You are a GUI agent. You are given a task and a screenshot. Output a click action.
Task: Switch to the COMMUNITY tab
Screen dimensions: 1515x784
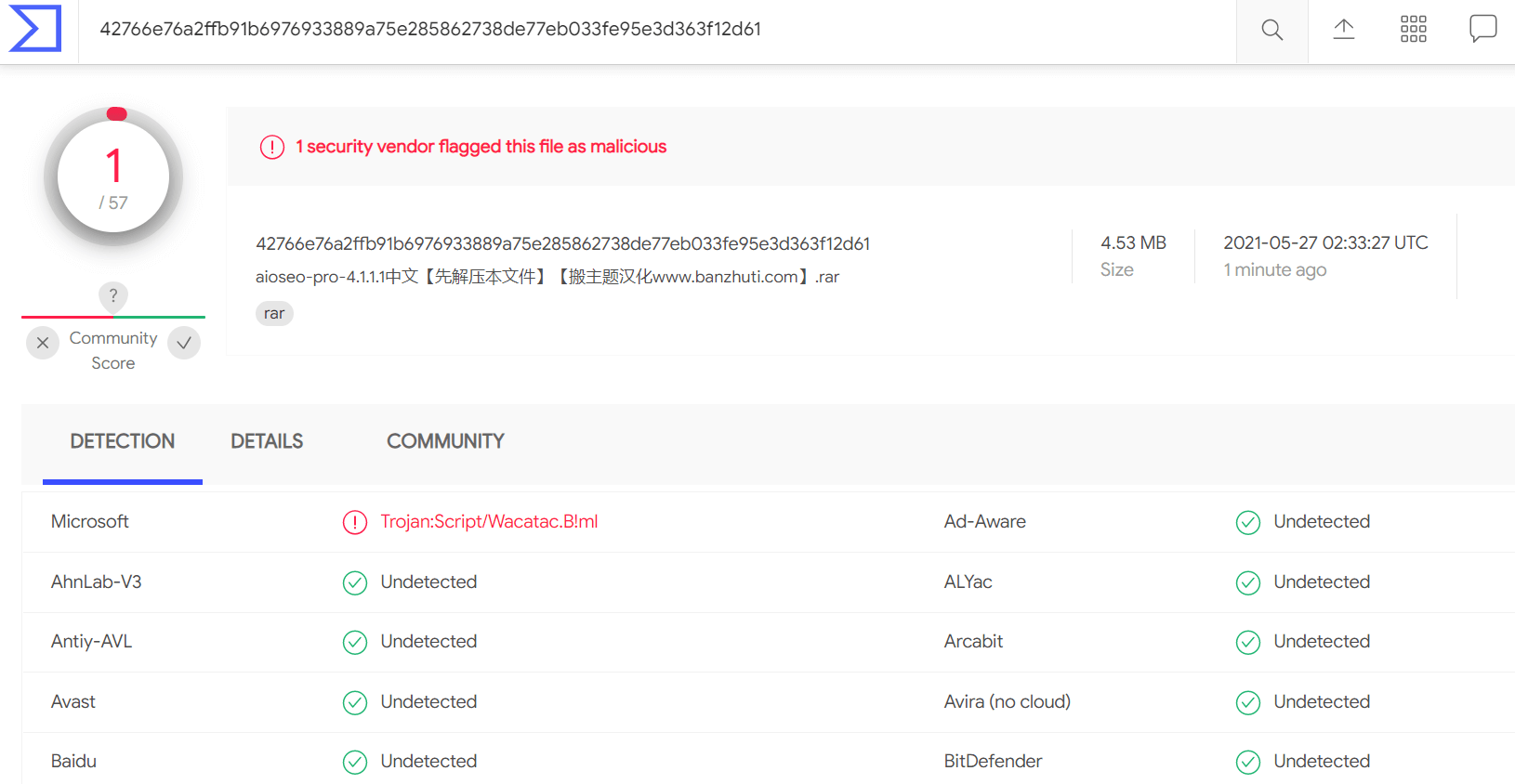pos(445,442)
